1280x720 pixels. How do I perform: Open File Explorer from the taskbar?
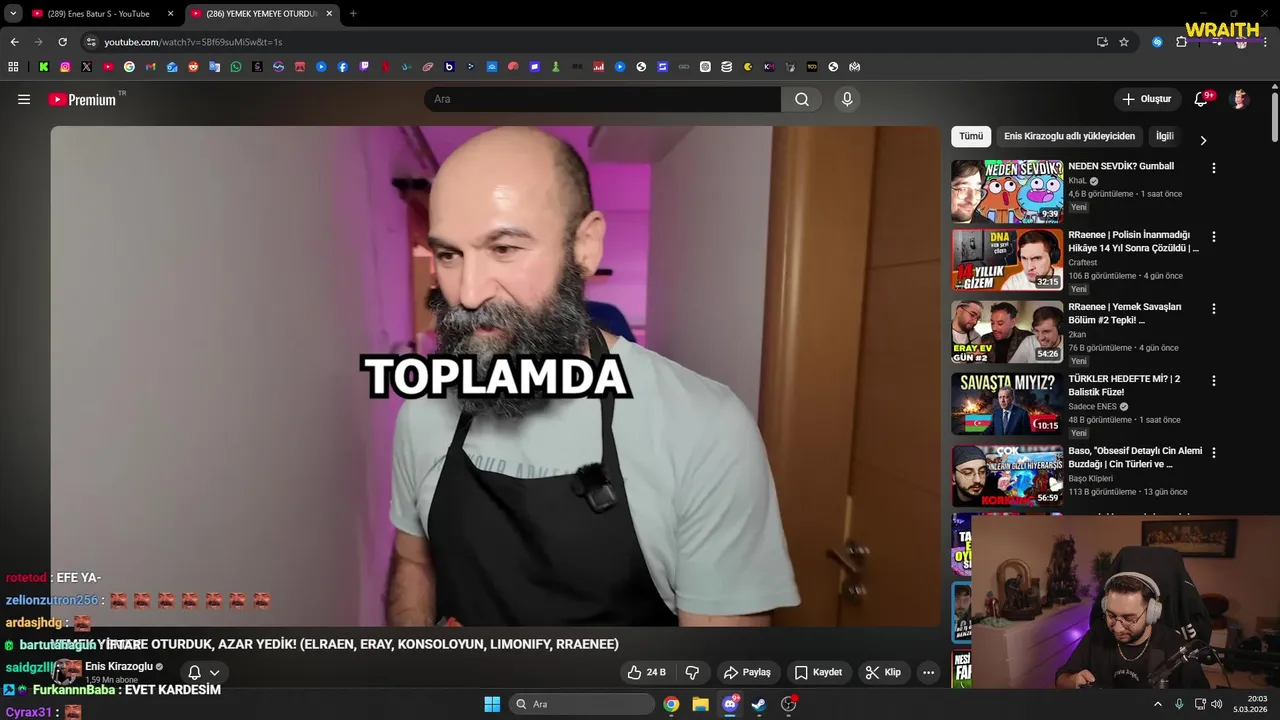tap(700, 704)
